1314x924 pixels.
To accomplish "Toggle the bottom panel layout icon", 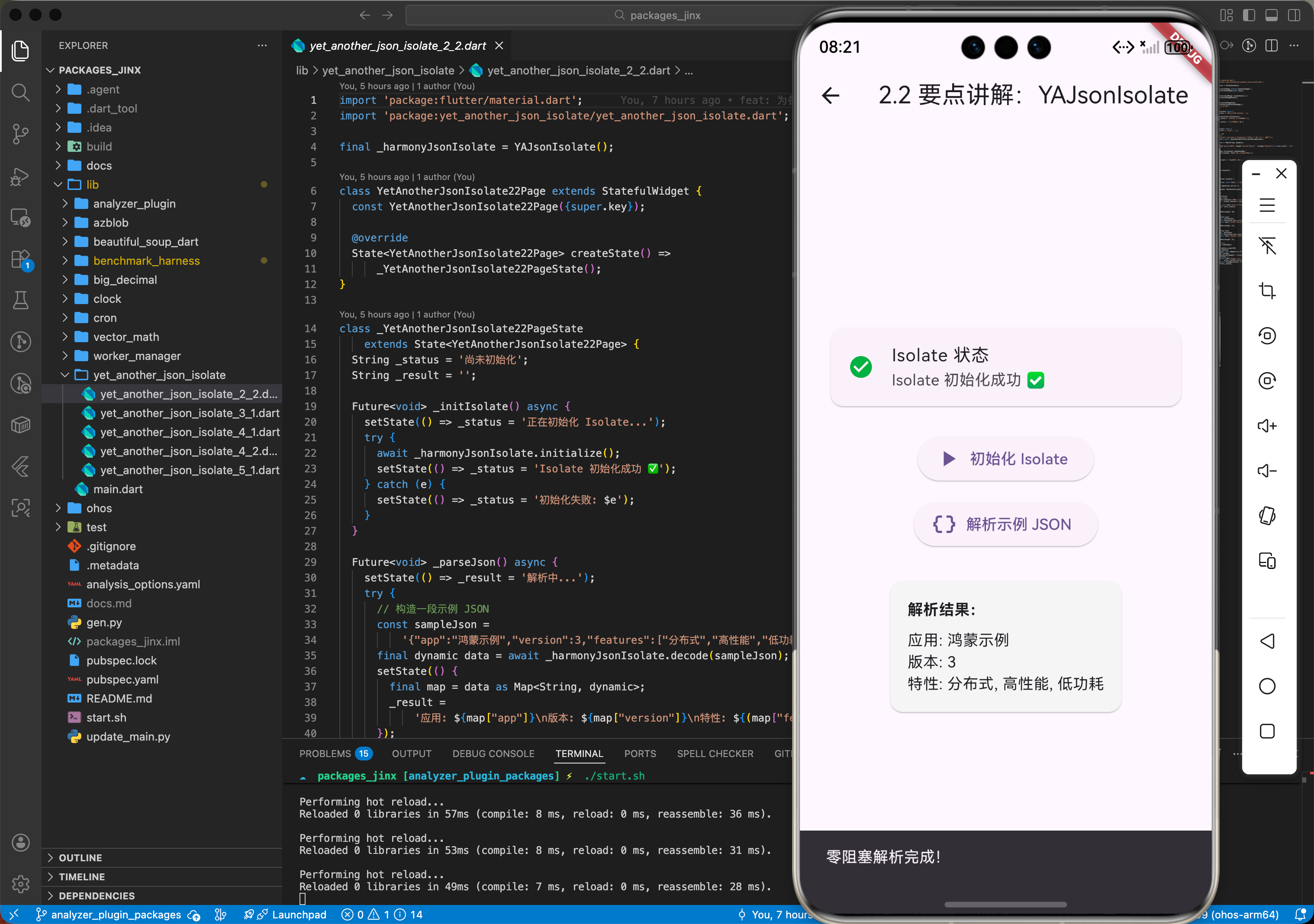I will click(1271, 16).
